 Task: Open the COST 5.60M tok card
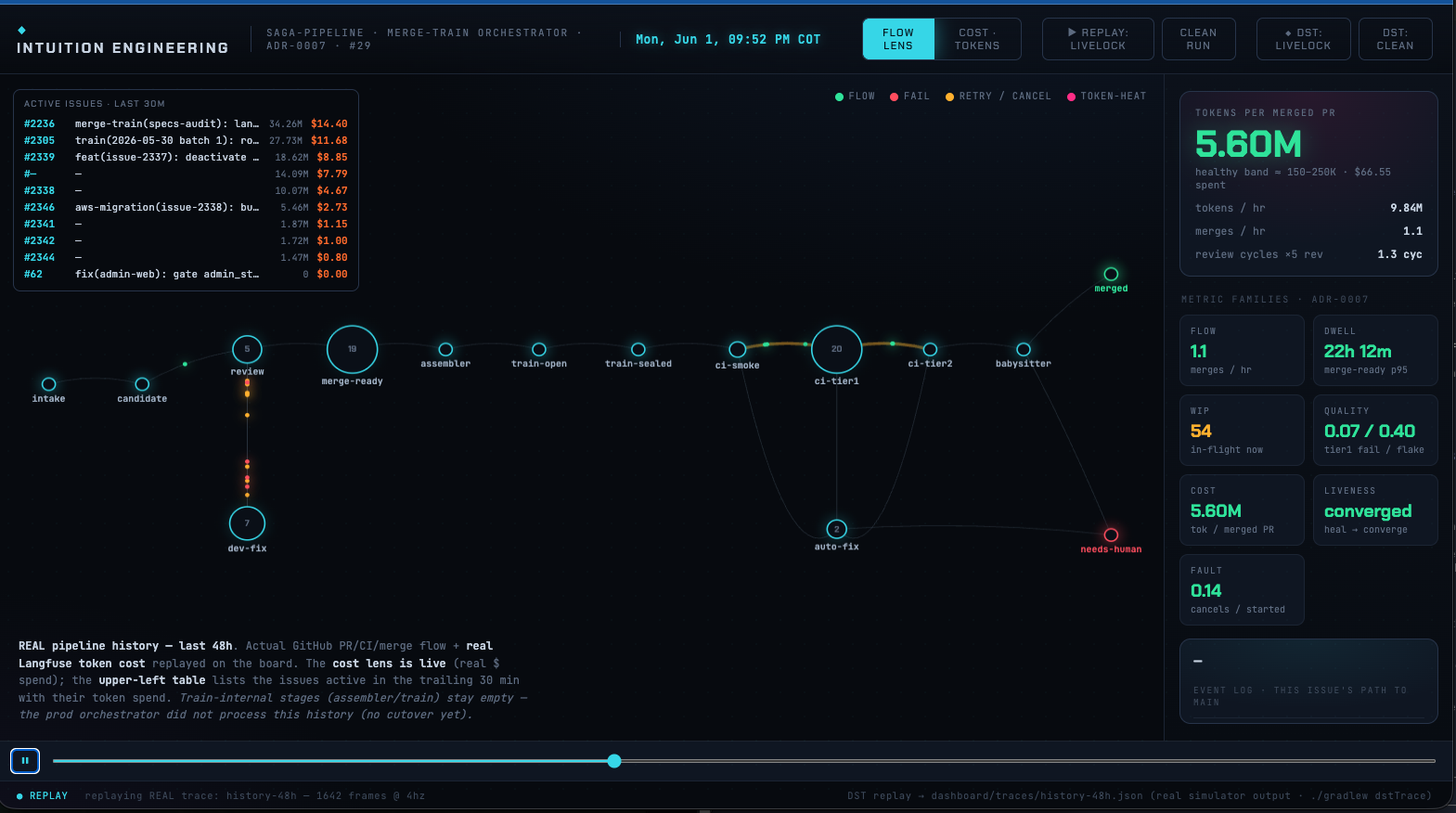[1243, 510]
